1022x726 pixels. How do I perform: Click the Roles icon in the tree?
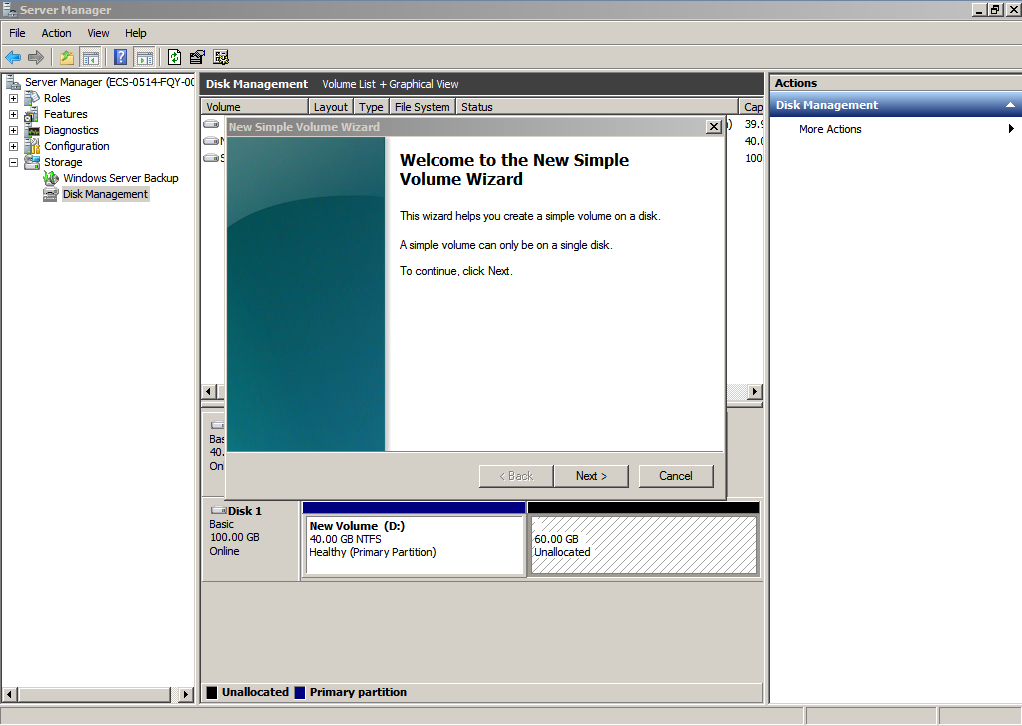32,98
